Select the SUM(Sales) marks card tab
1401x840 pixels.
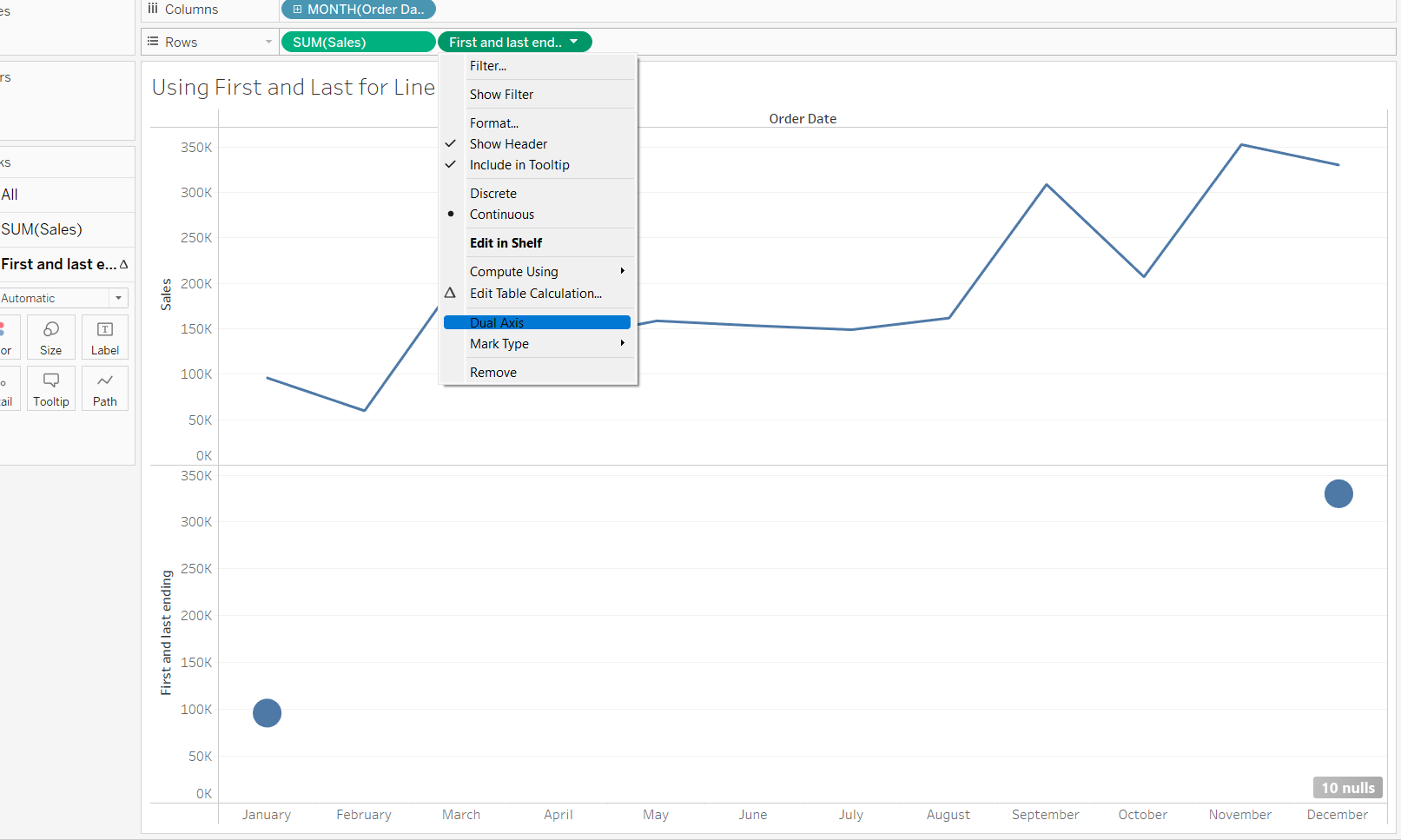pos(42,229)
